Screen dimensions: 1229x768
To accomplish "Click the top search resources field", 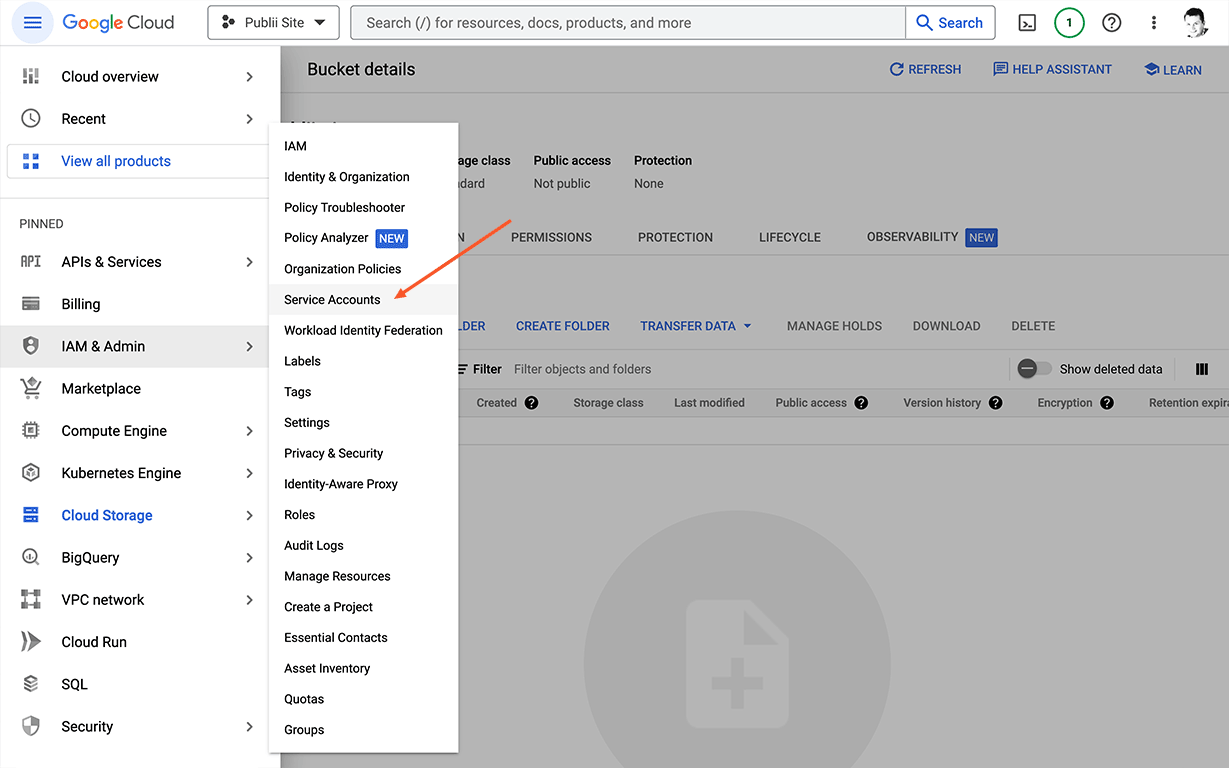I will [x=628, y=22].
